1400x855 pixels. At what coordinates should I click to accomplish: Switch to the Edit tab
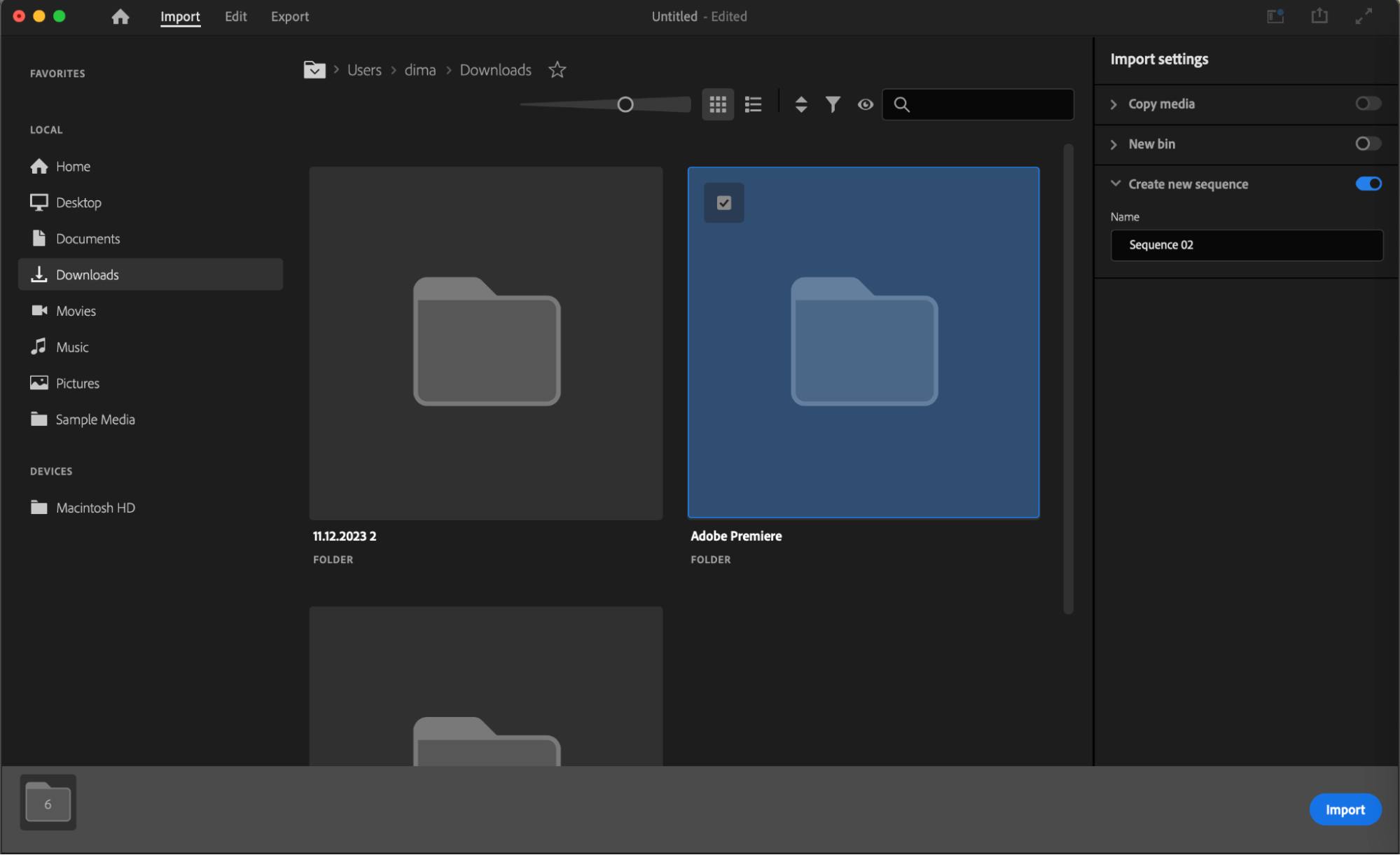235,16
